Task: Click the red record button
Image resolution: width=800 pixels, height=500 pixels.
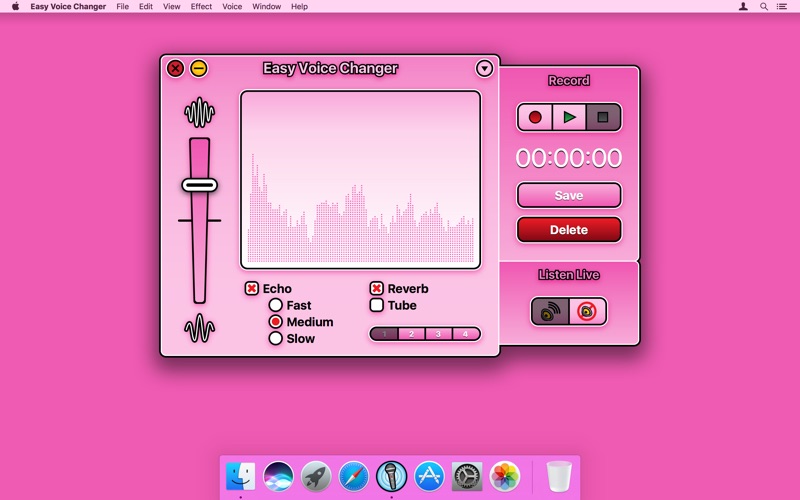Action: (535, 117)
